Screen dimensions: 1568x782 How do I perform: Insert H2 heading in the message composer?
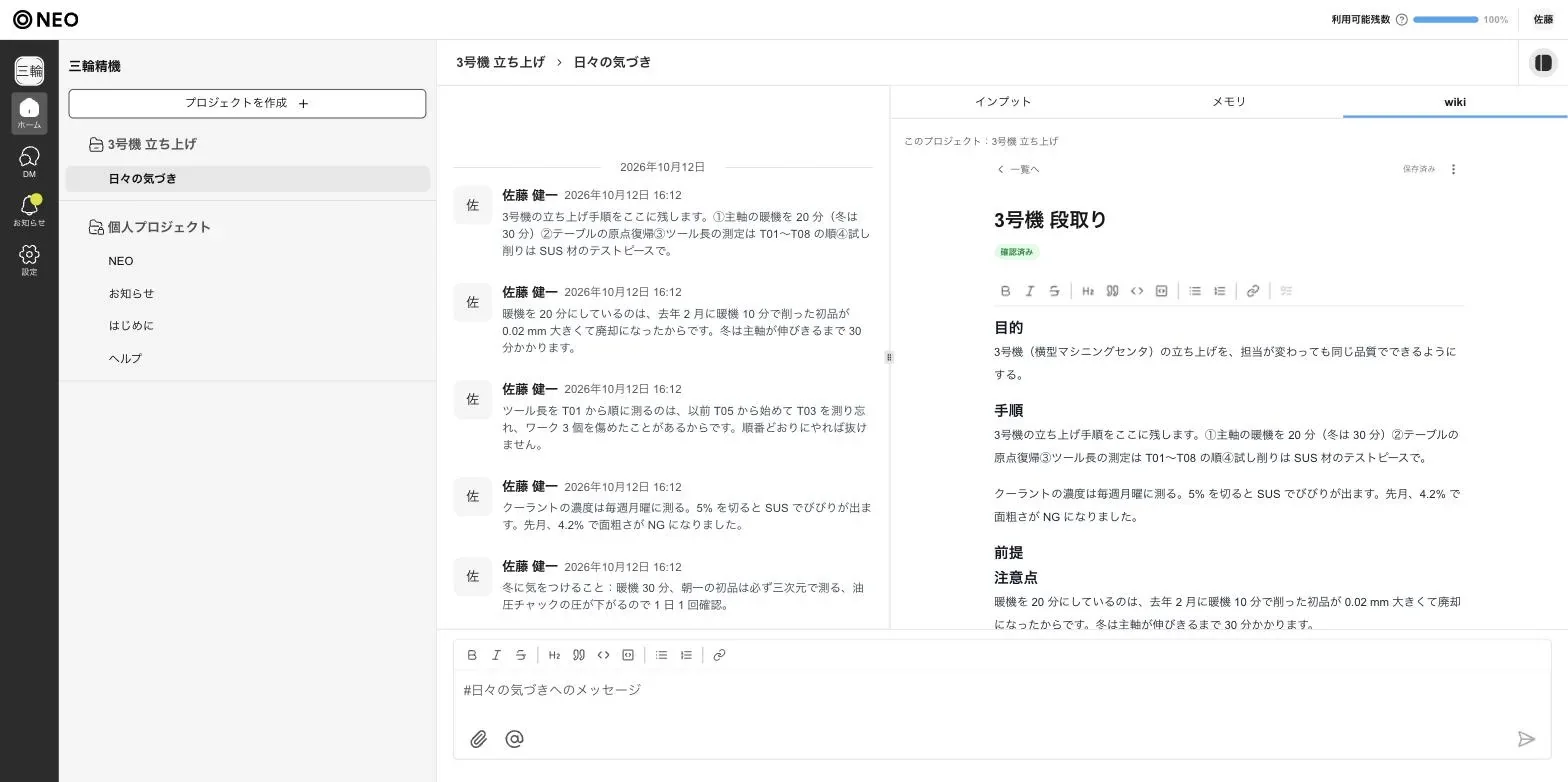pyautogui.click(x=554, y=655)
